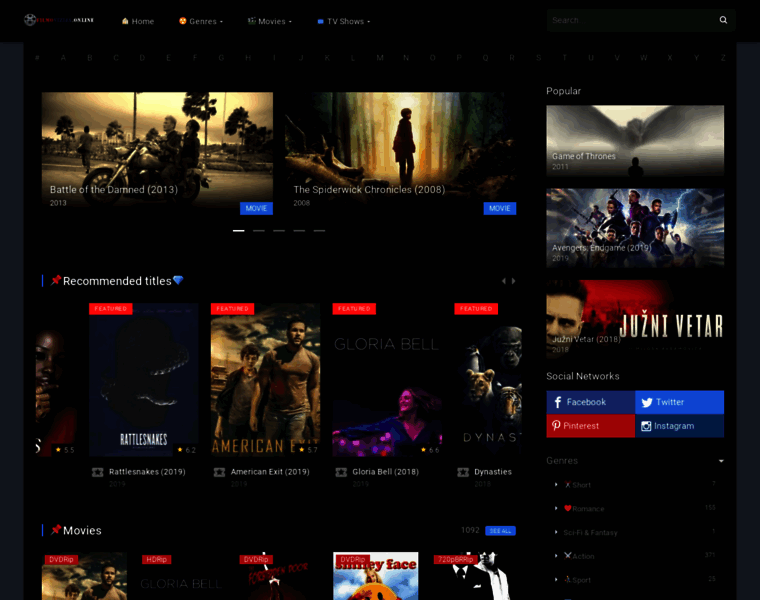Click Gloria Bell (2018) title link
This screenshot has width=760, height=600.
[385, 472]
